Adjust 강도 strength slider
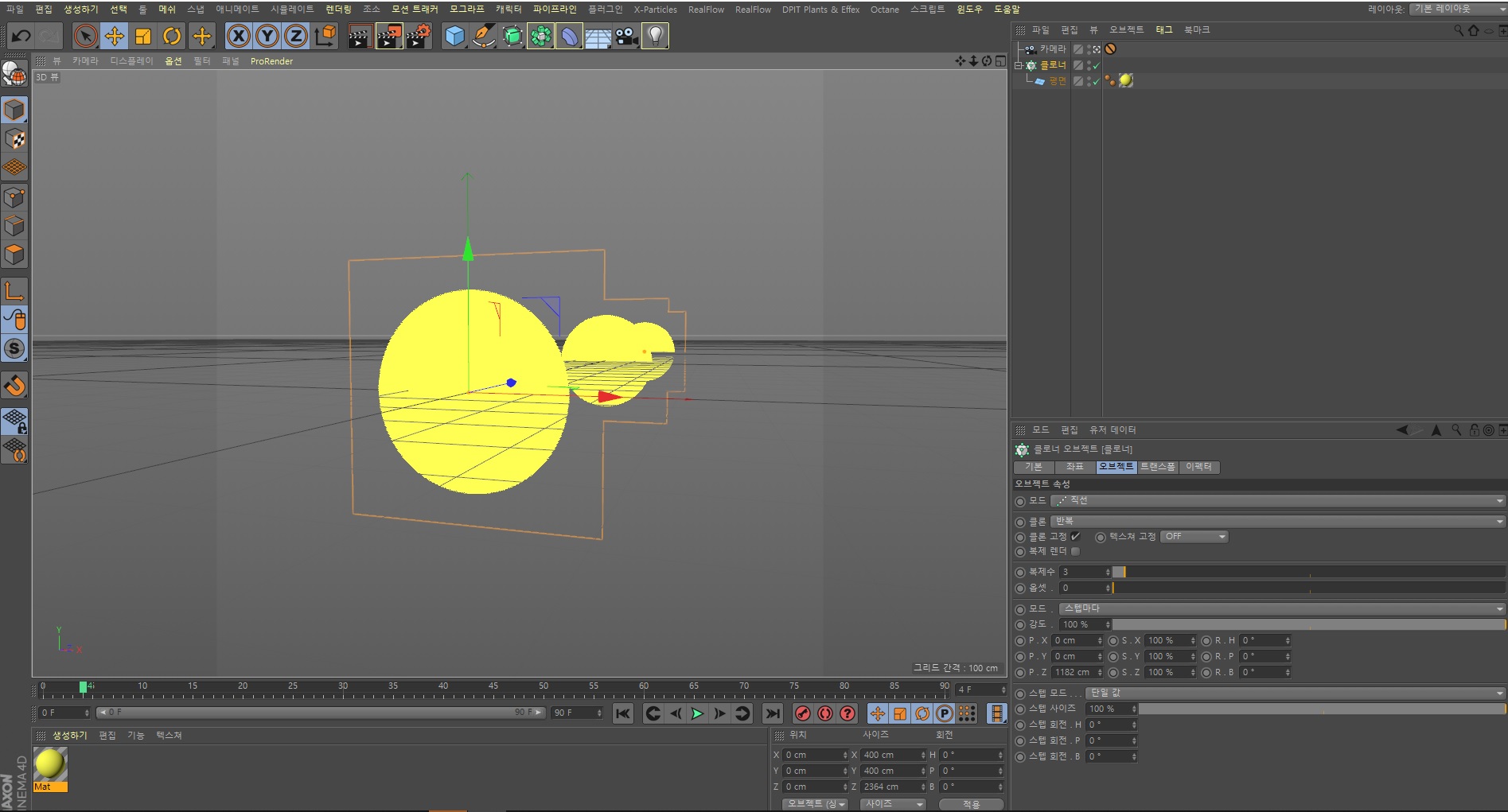 coord(1308,625)
